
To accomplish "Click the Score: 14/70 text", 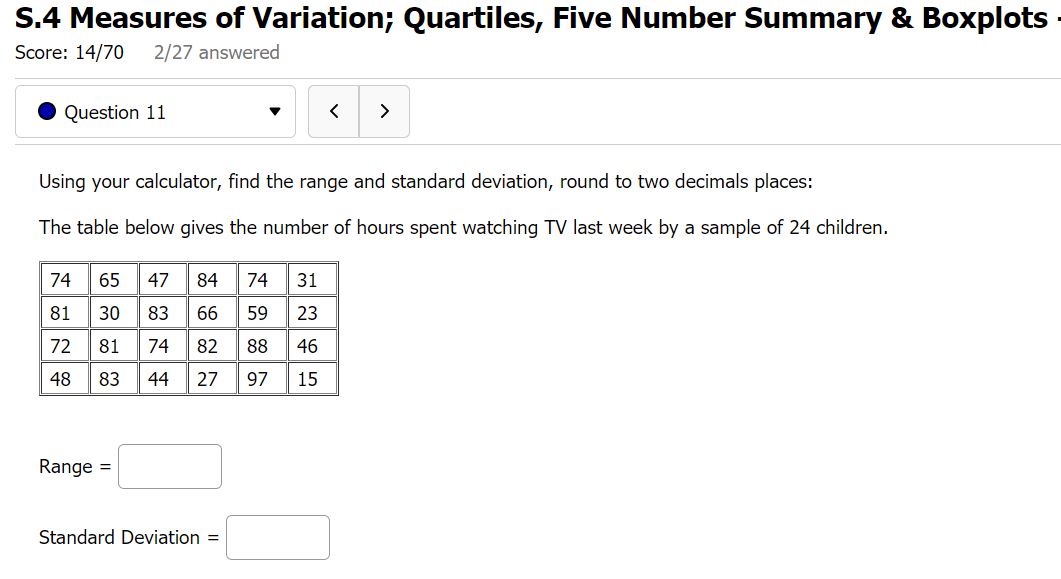I will pos(68,51).
